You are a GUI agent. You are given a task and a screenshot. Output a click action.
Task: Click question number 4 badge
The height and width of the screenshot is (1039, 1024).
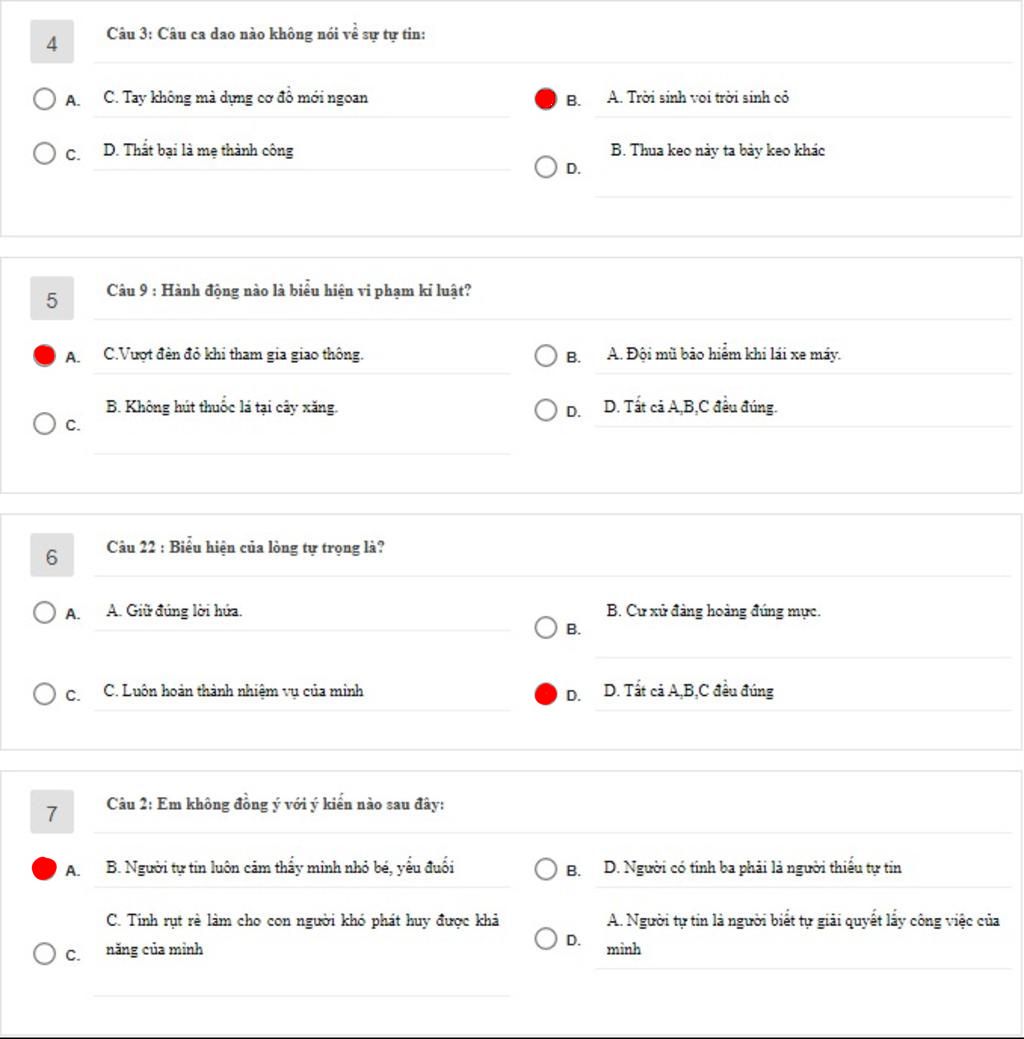pyautogui.click(x=52, y=42)
